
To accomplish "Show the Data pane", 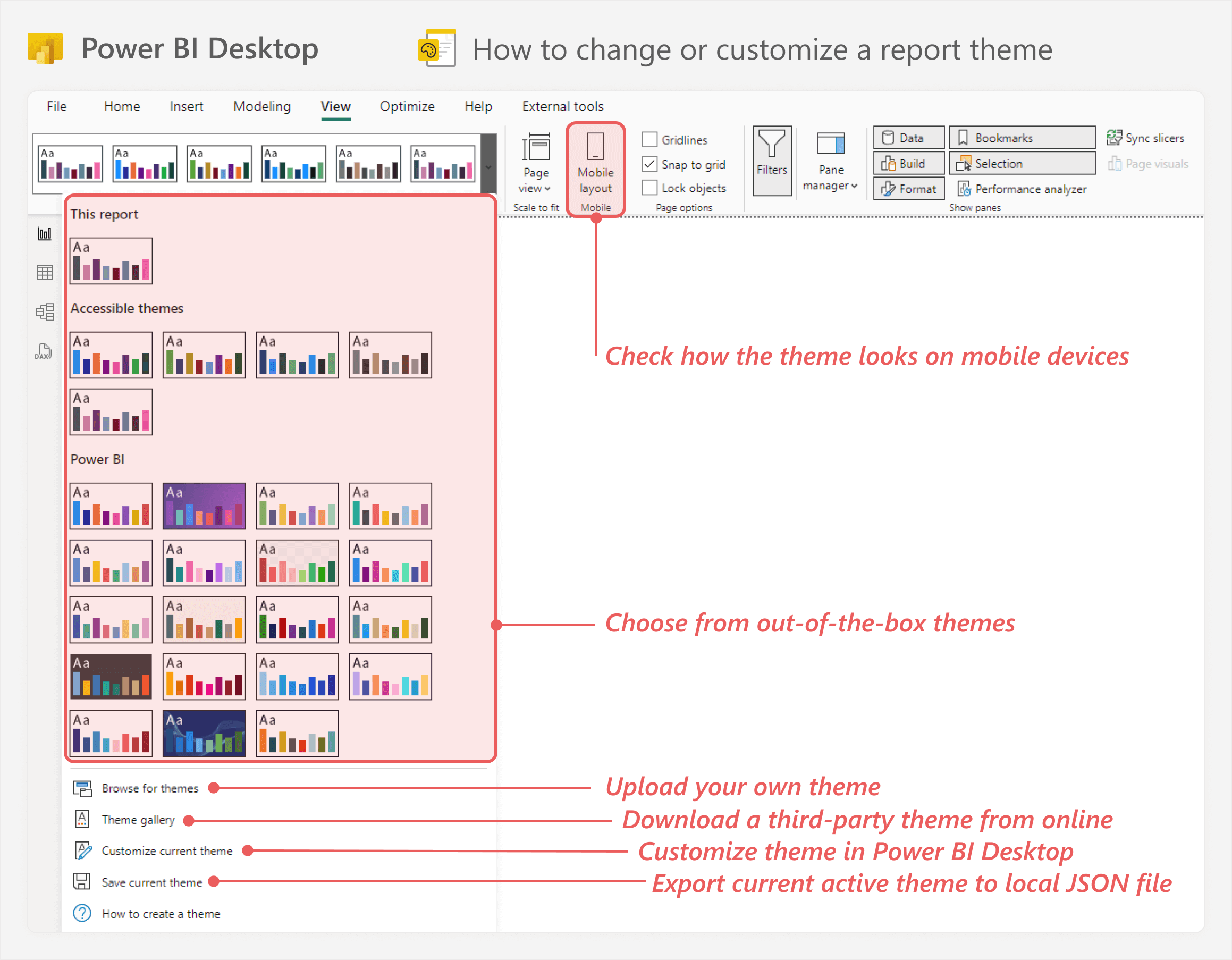I will click(908, 138).
